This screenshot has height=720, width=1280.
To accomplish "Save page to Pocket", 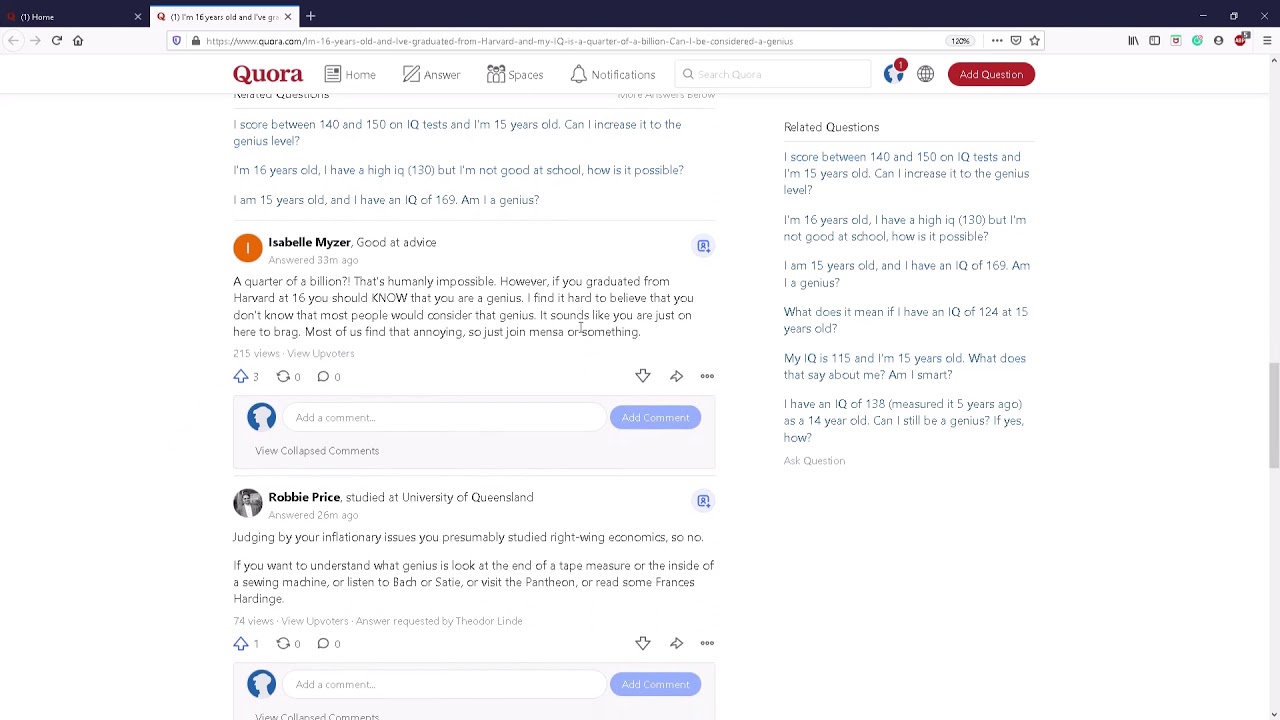I will [x=1016, y=41].
